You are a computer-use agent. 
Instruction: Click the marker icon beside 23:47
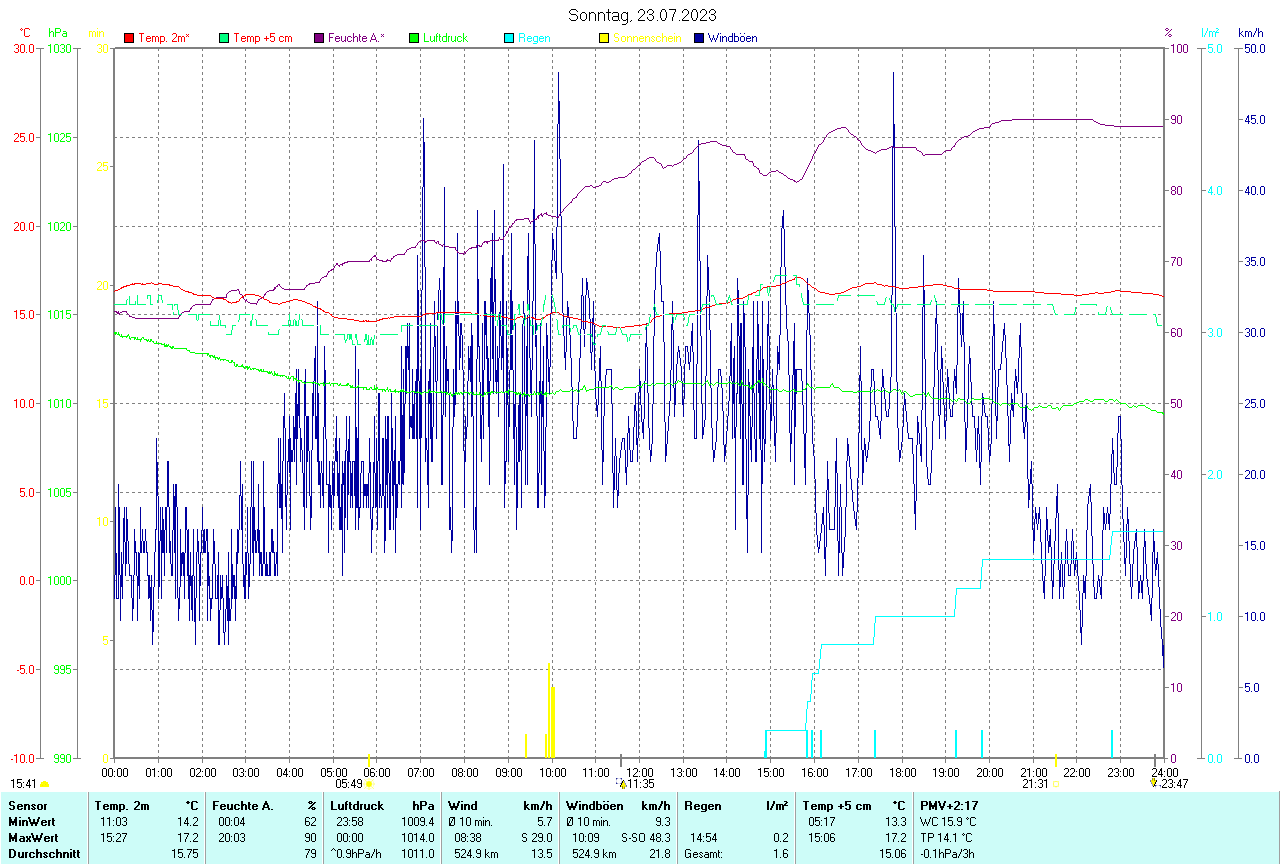coord(1153,783)
